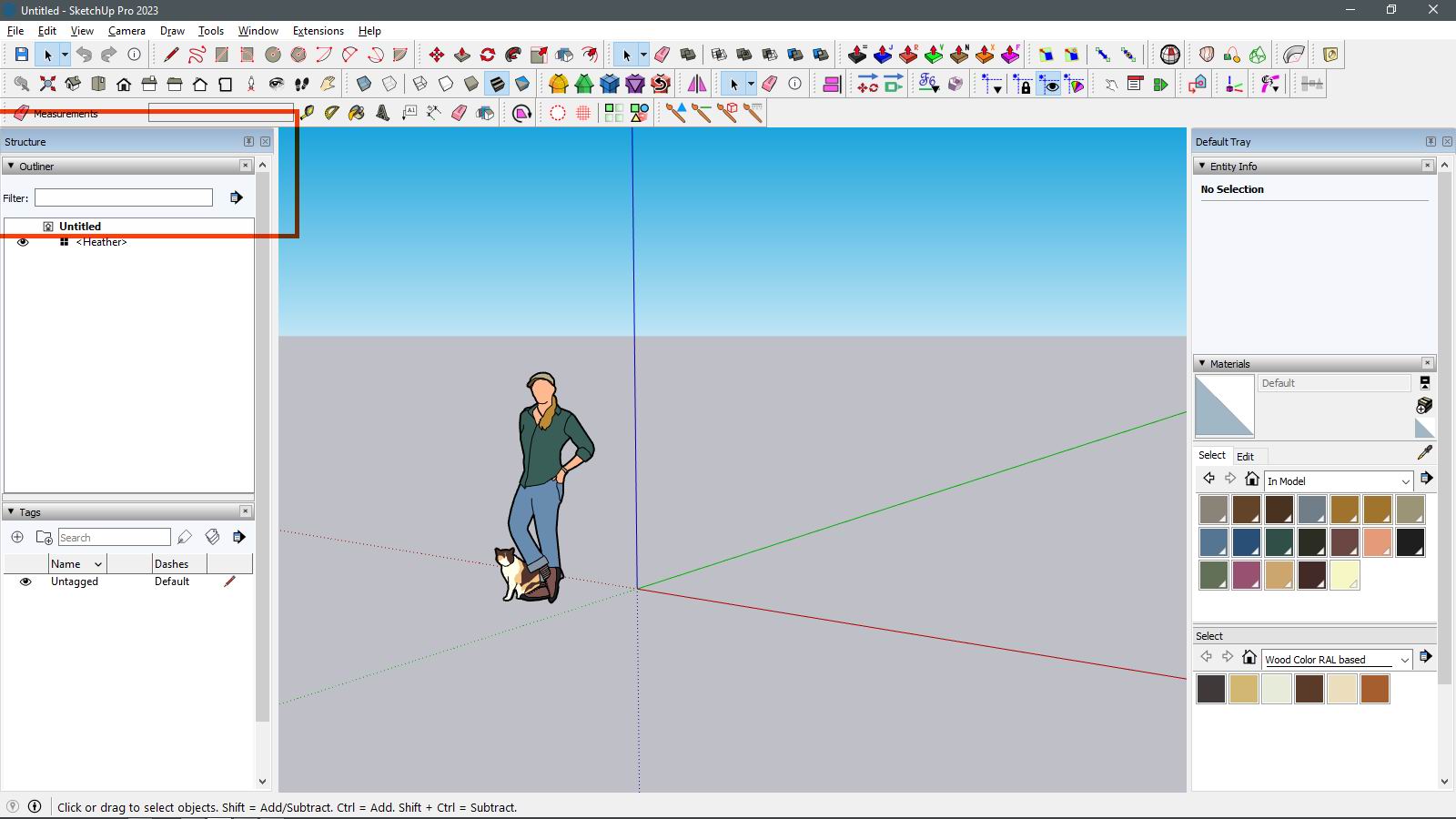Choose the Walk footprints tool

(302, 84)
